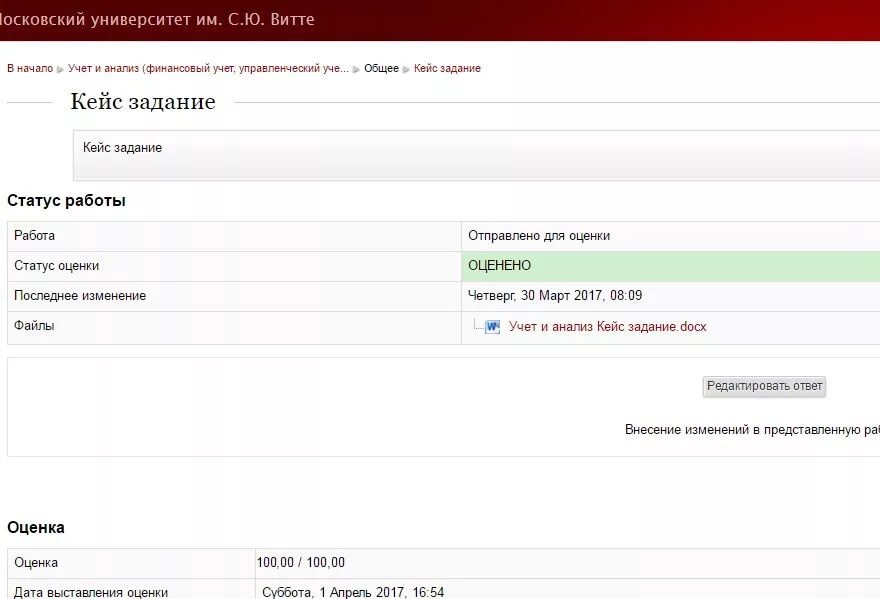This screenshot has width=880, height=599.
Task: Click the breadcrumb arrow after 'В начало'
Action: click(60, 70)
